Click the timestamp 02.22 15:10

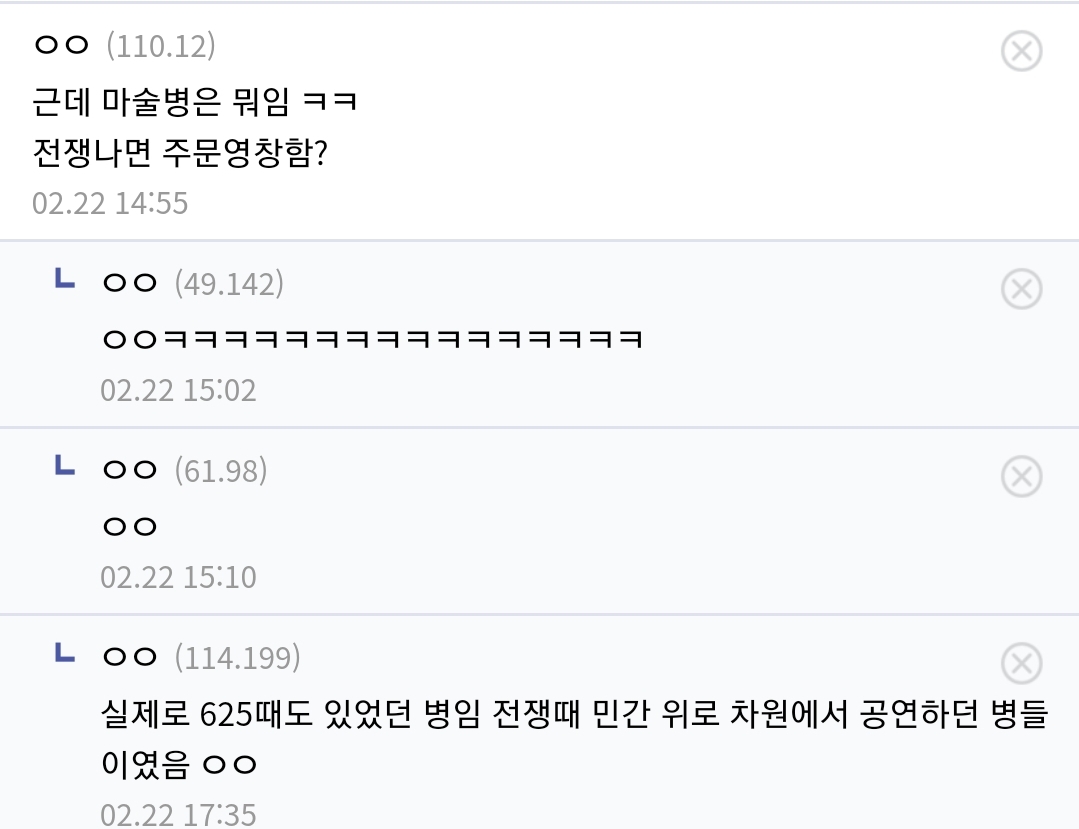tap(178, 577)
